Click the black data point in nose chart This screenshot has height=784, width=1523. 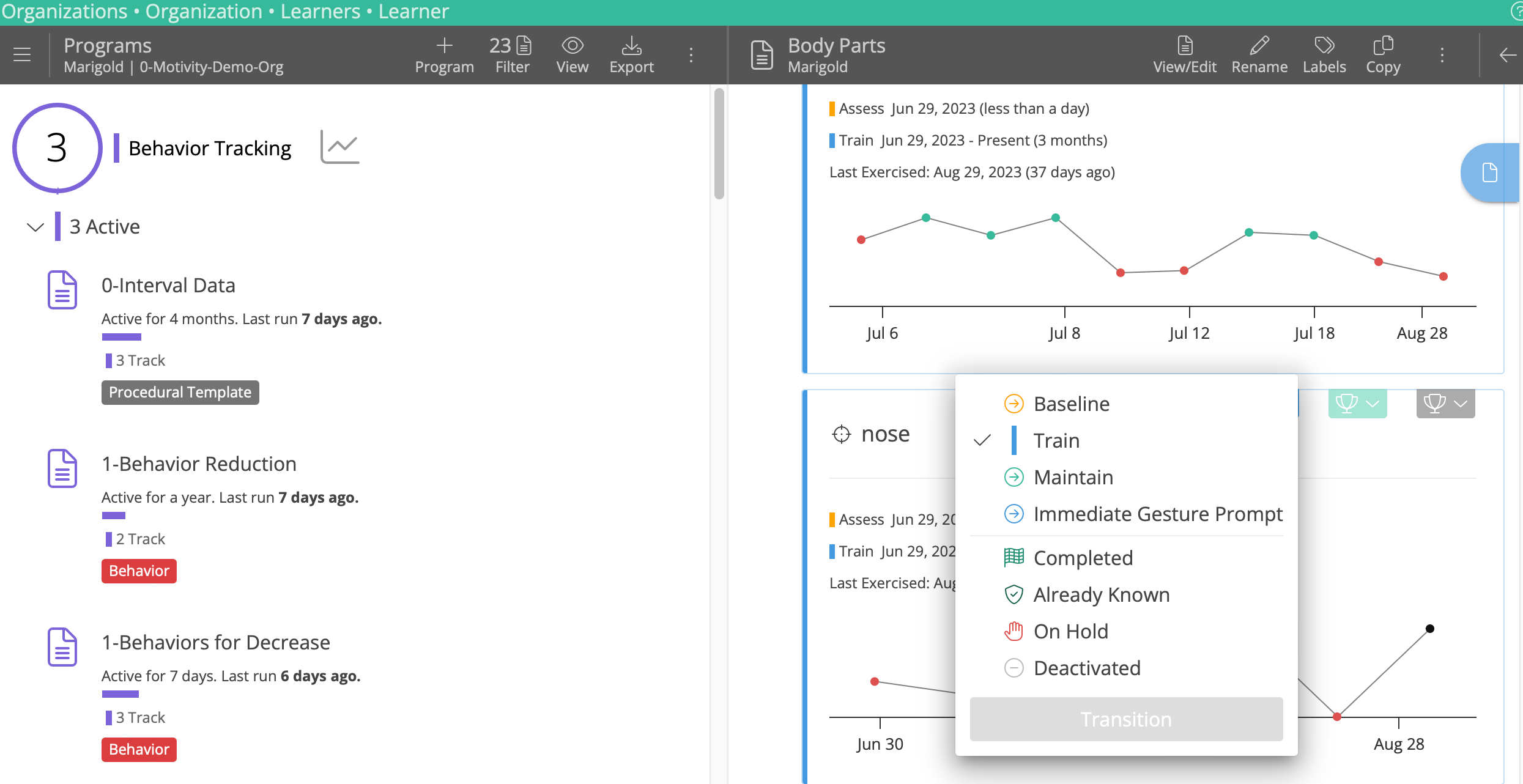coord(1430,629)
